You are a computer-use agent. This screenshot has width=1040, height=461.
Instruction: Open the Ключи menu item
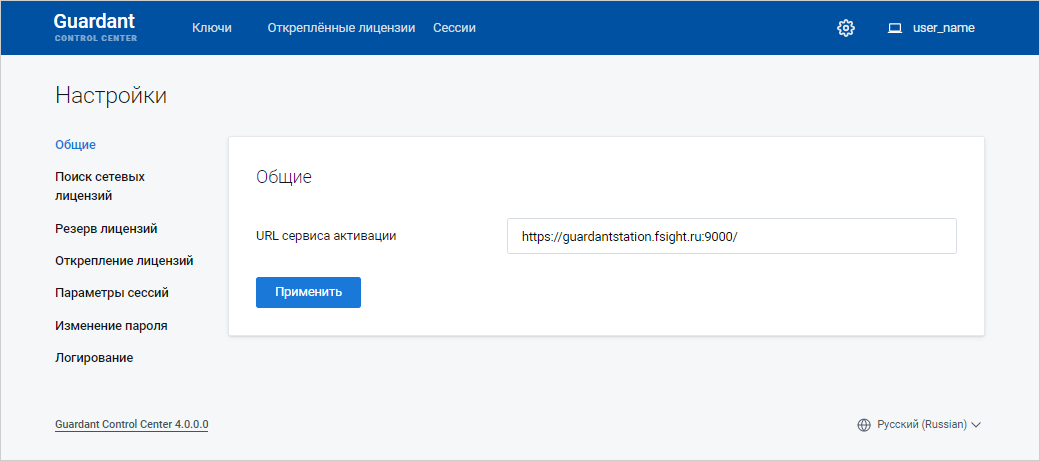tap(212, 28)
